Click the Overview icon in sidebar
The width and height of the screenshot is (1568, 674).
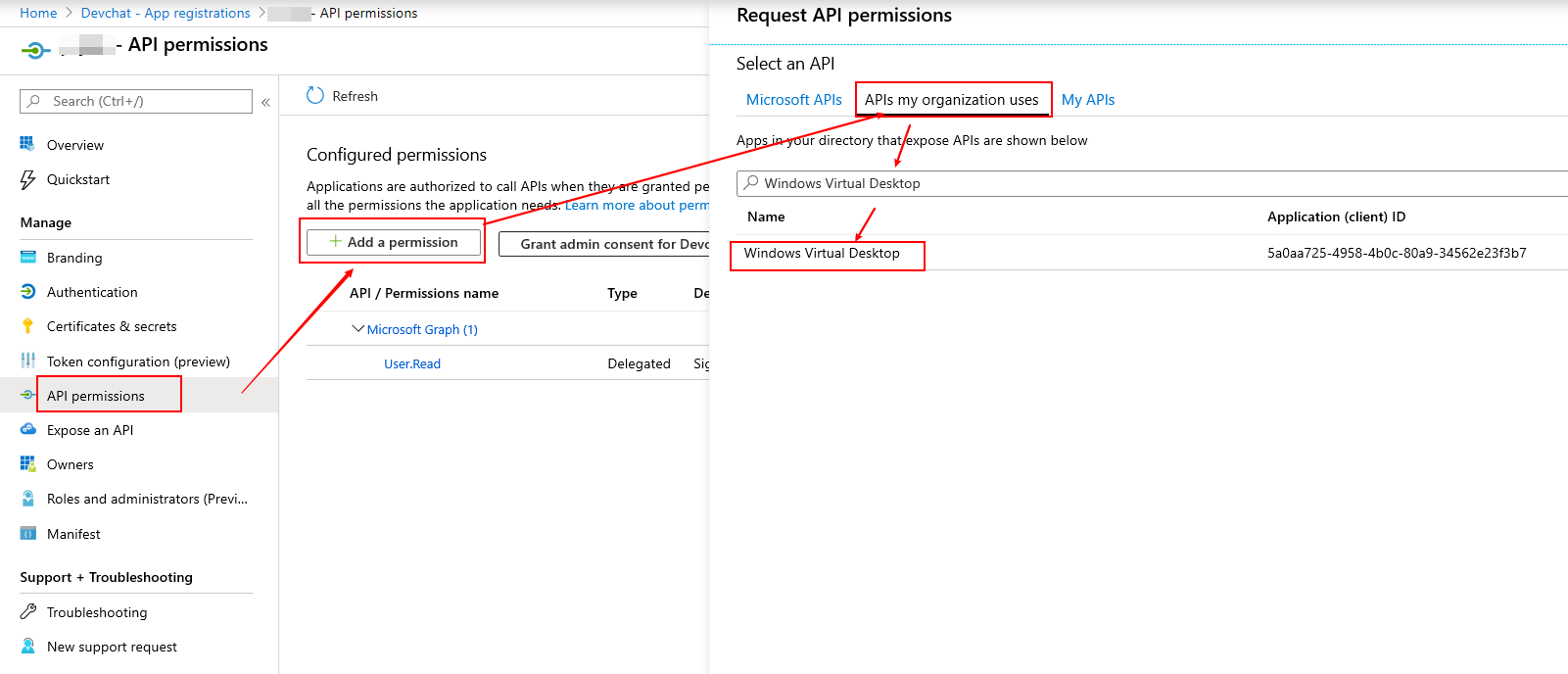click(x=27, y=144)
